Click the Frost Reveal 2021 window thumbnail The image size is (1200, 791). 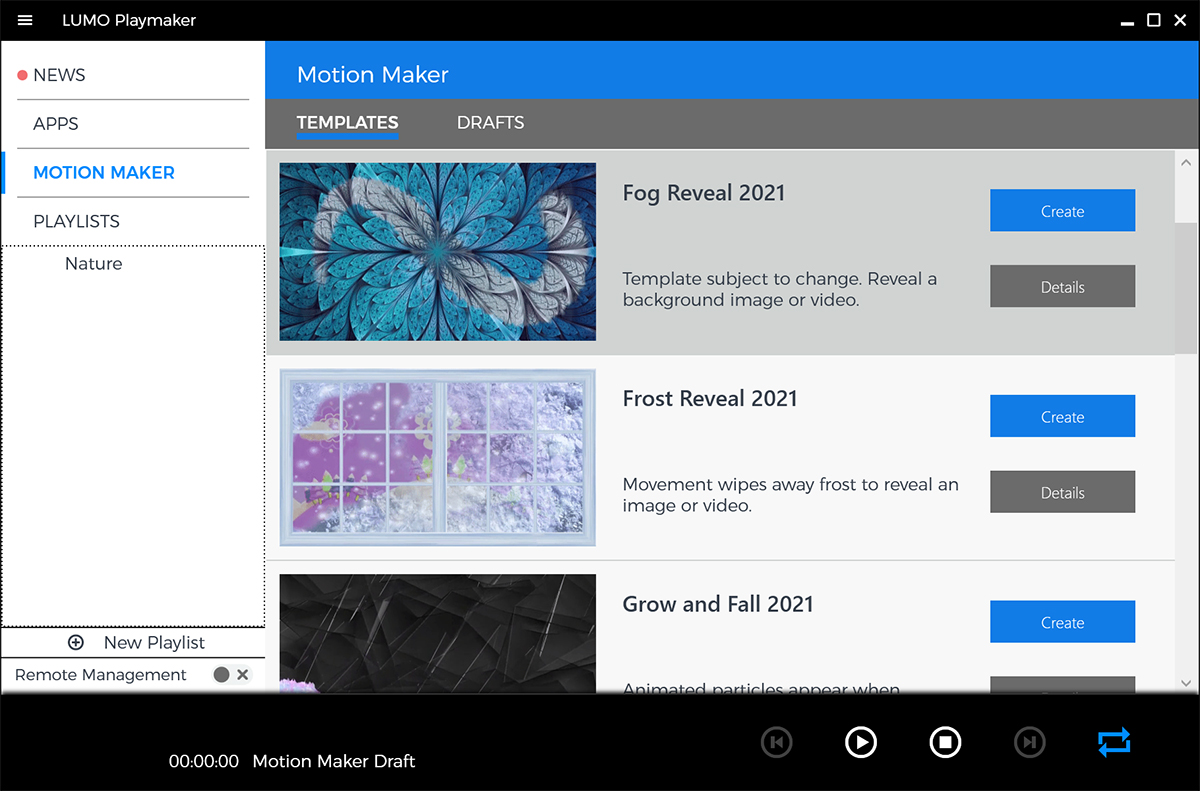438,458
